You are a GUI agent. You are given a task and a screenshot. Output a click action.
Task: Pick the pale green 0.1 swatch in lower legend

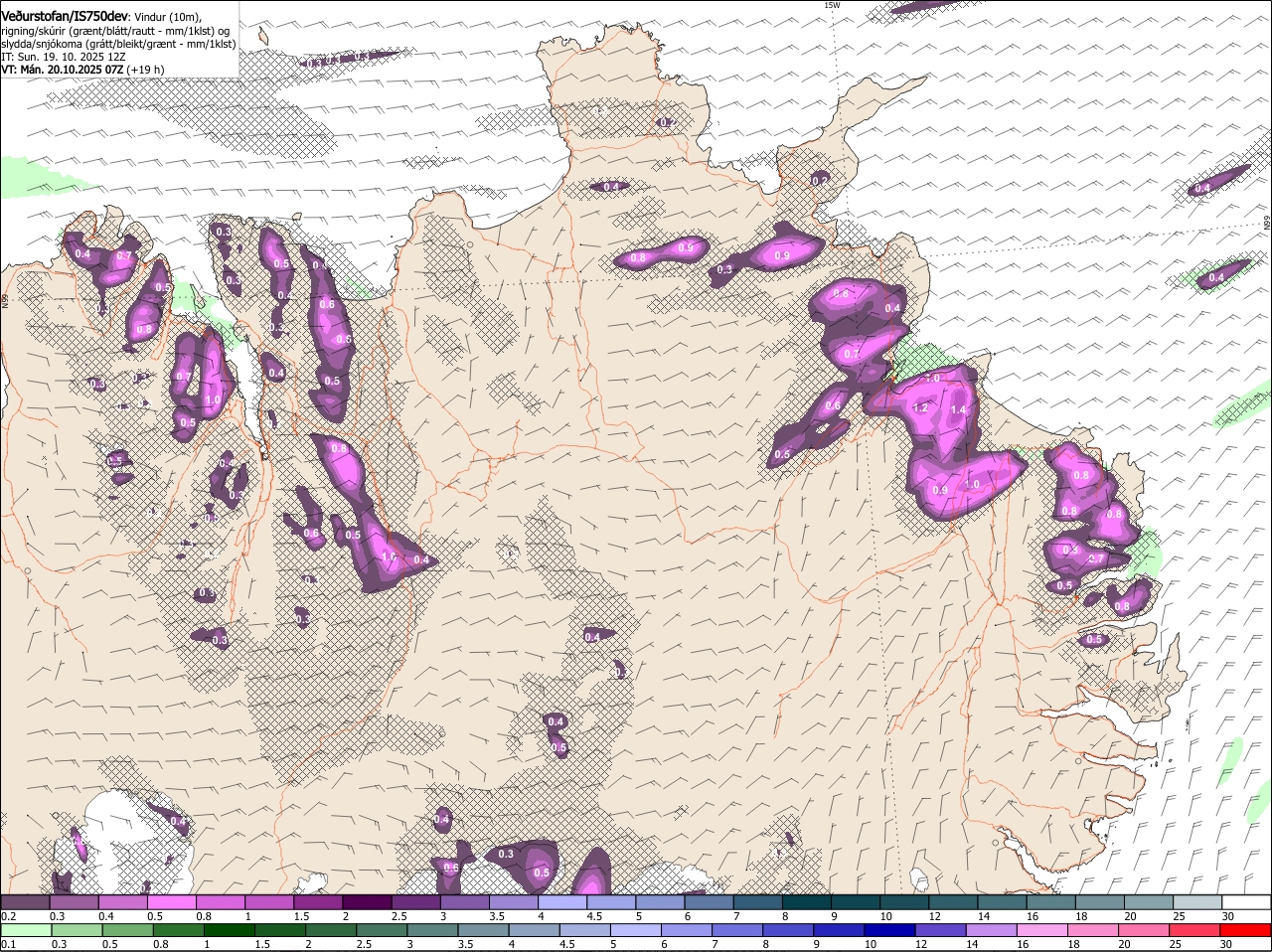[x=26, y=930]
